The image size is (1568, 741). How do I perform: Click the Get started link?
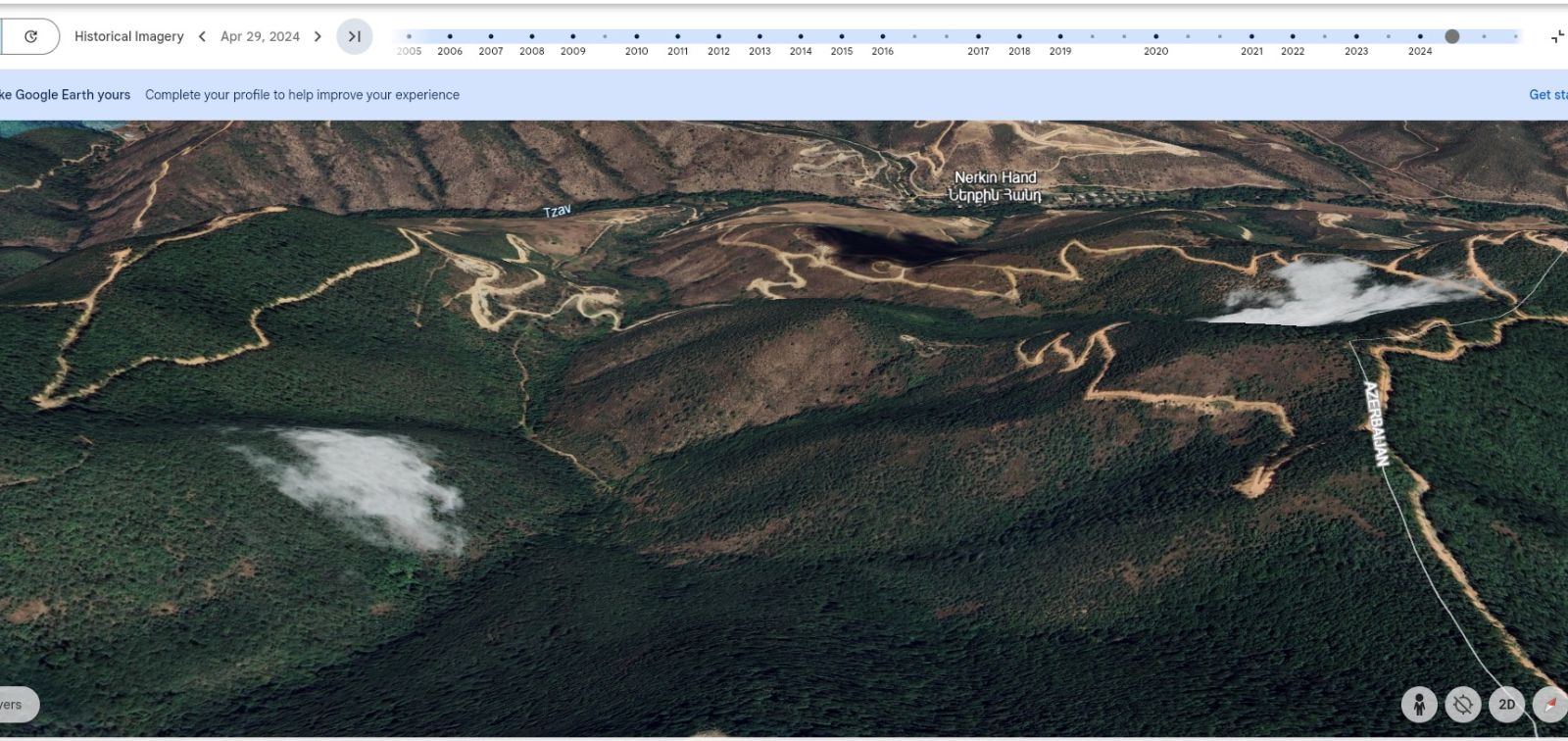tap(1546, 95)
